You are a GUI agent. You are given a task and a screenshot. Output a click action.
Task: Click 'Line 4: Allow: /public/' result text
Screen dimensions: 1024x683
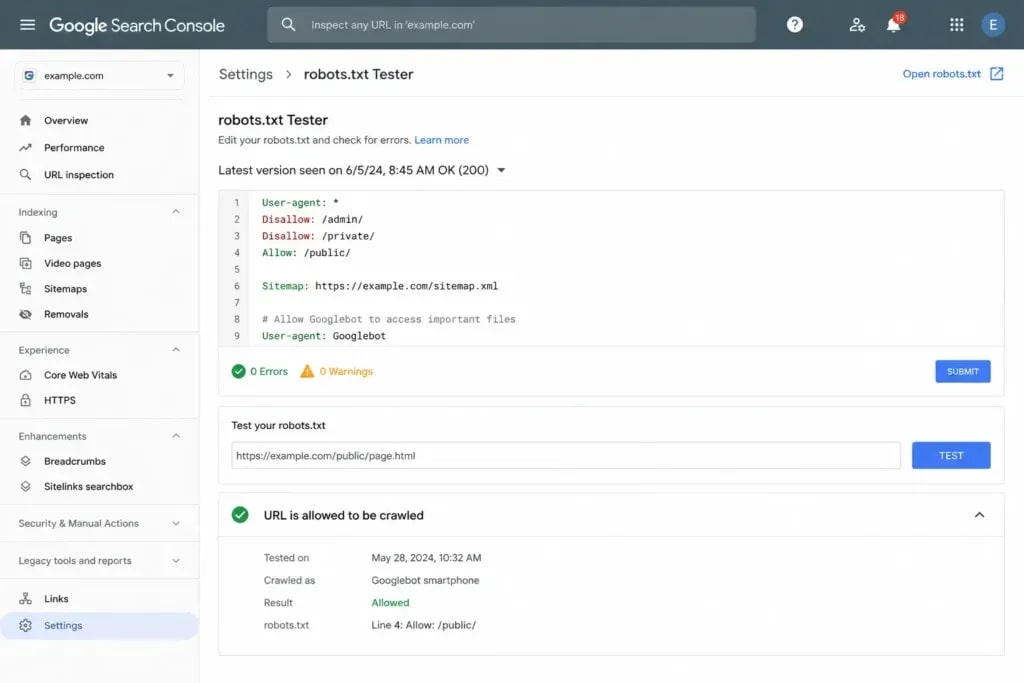pyautogui.click(x=423, y=625)
